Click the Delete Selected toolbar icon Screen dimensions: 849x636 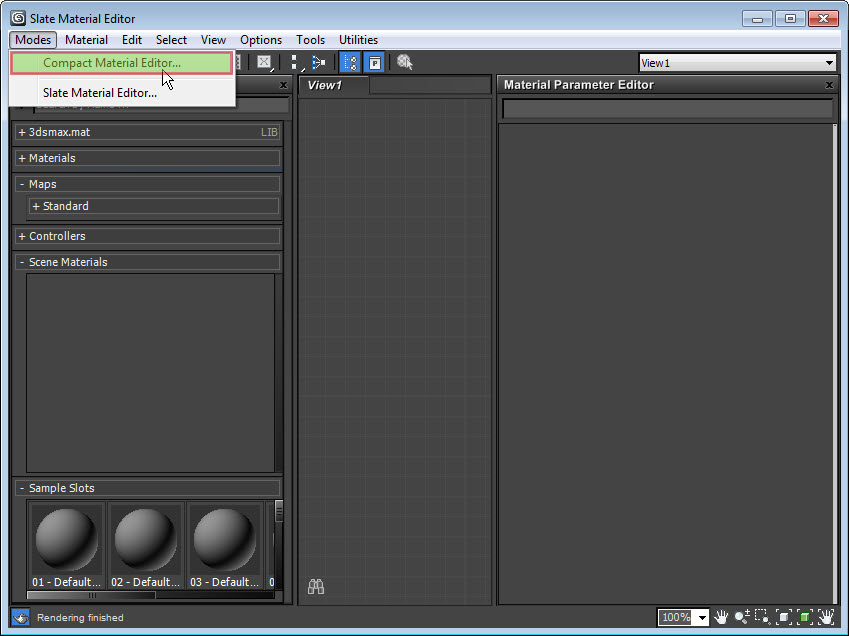point(264,62)
